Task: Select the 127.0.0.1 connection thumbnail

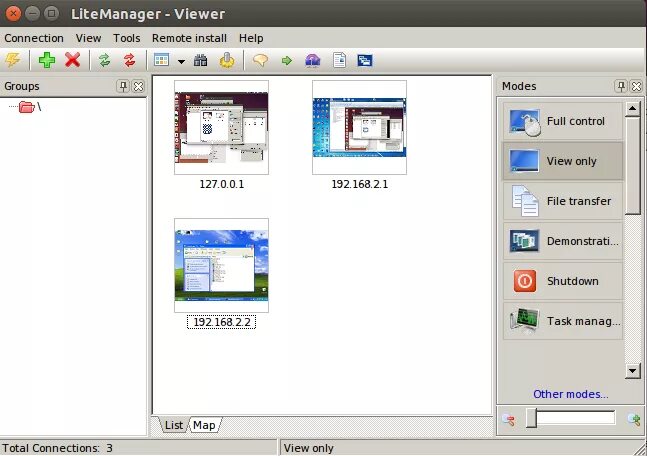Action: [221, 128]
